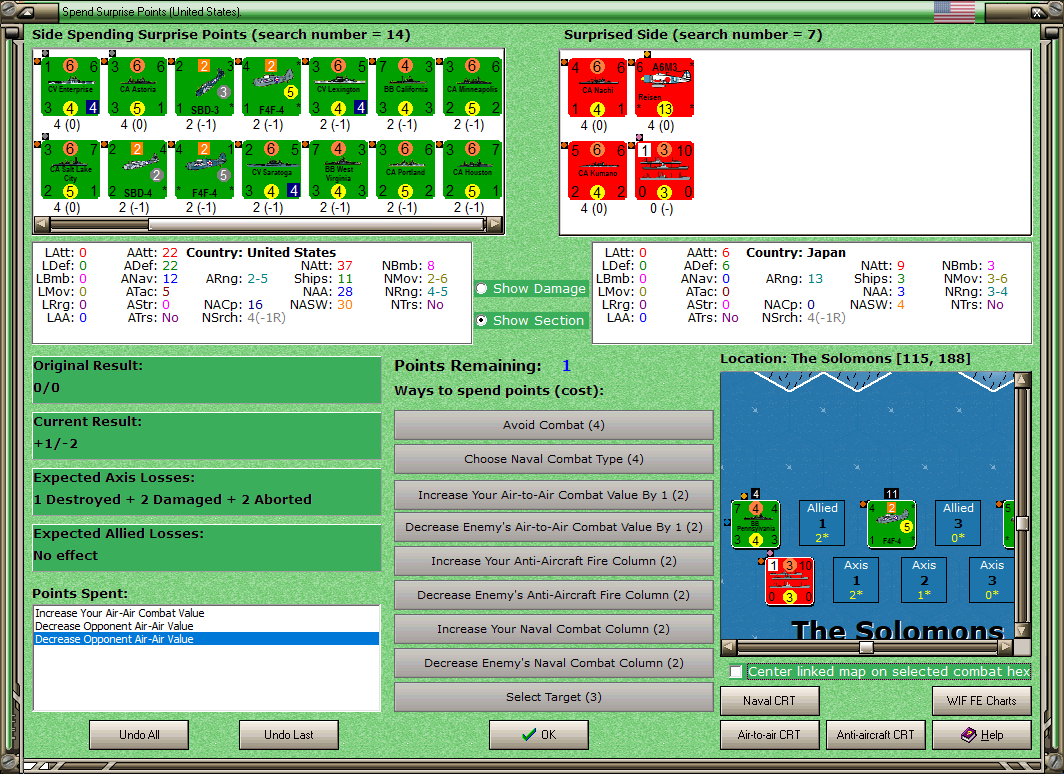This screenshot has width=1064, height=774.
Task: Choose the CA Houston counter
Action: pos(472,170)
